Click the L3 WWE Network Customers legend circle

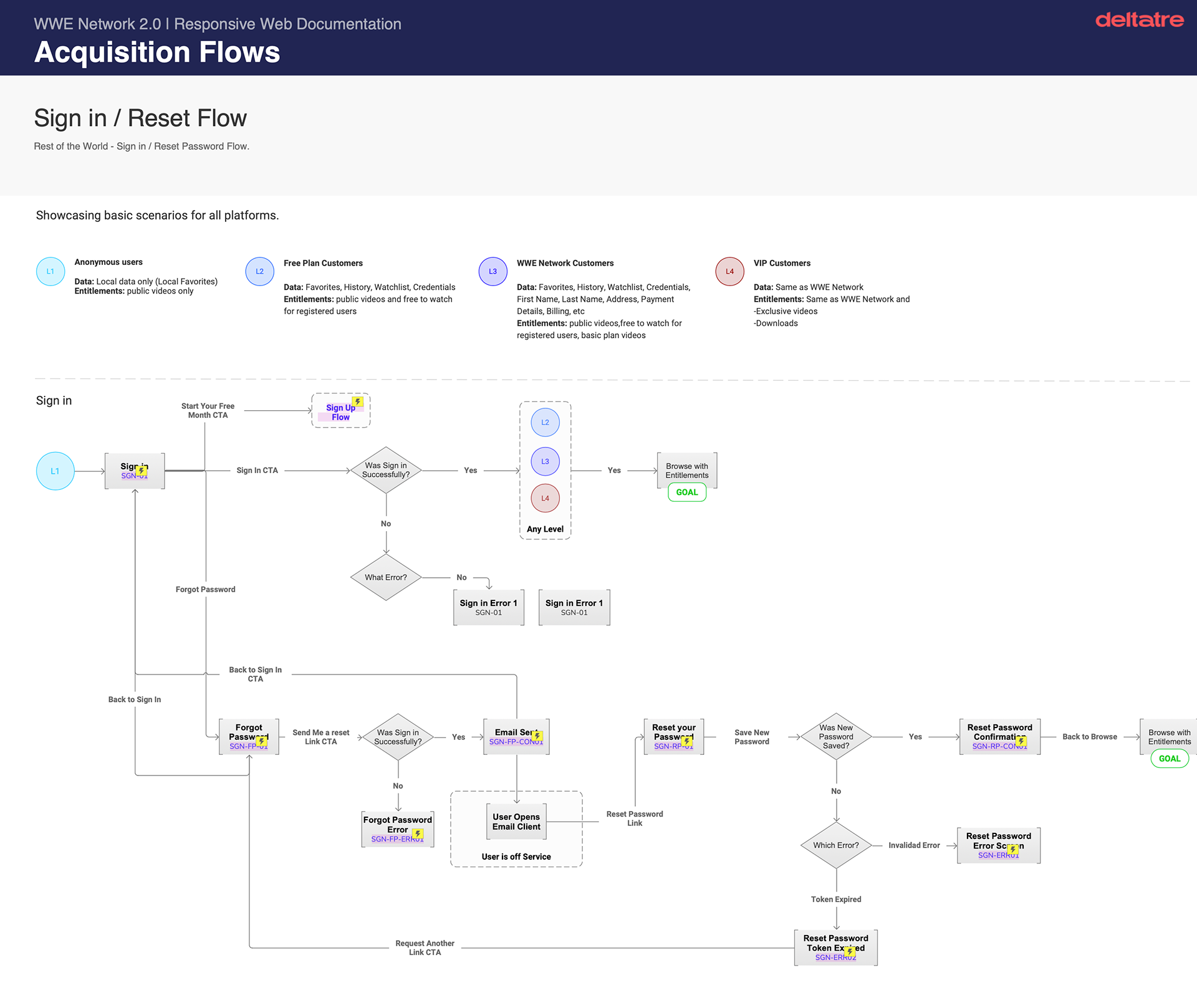click(x=493, y=272)
